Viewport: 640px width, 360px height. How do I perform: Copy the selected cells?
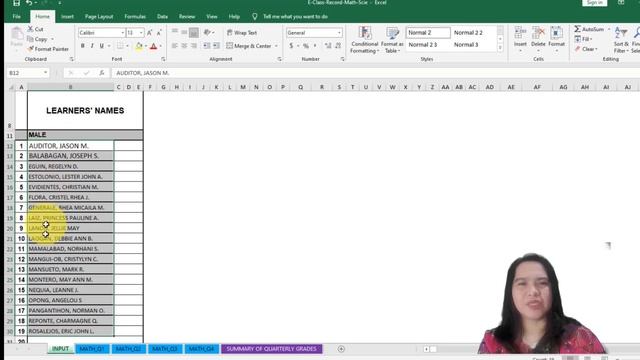coord(37,39)
